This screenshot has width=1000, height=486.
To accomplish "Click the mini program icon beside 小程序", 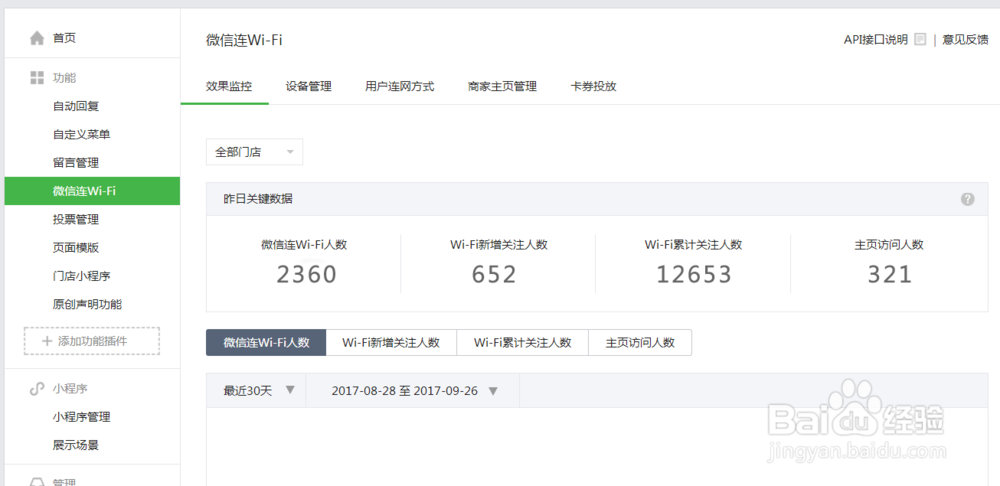I will click(37, 388).
